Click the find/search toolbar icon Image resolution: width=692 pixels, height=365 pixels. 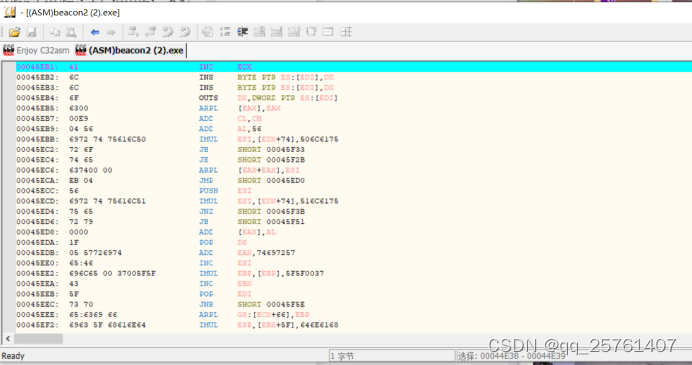[71, 32]
